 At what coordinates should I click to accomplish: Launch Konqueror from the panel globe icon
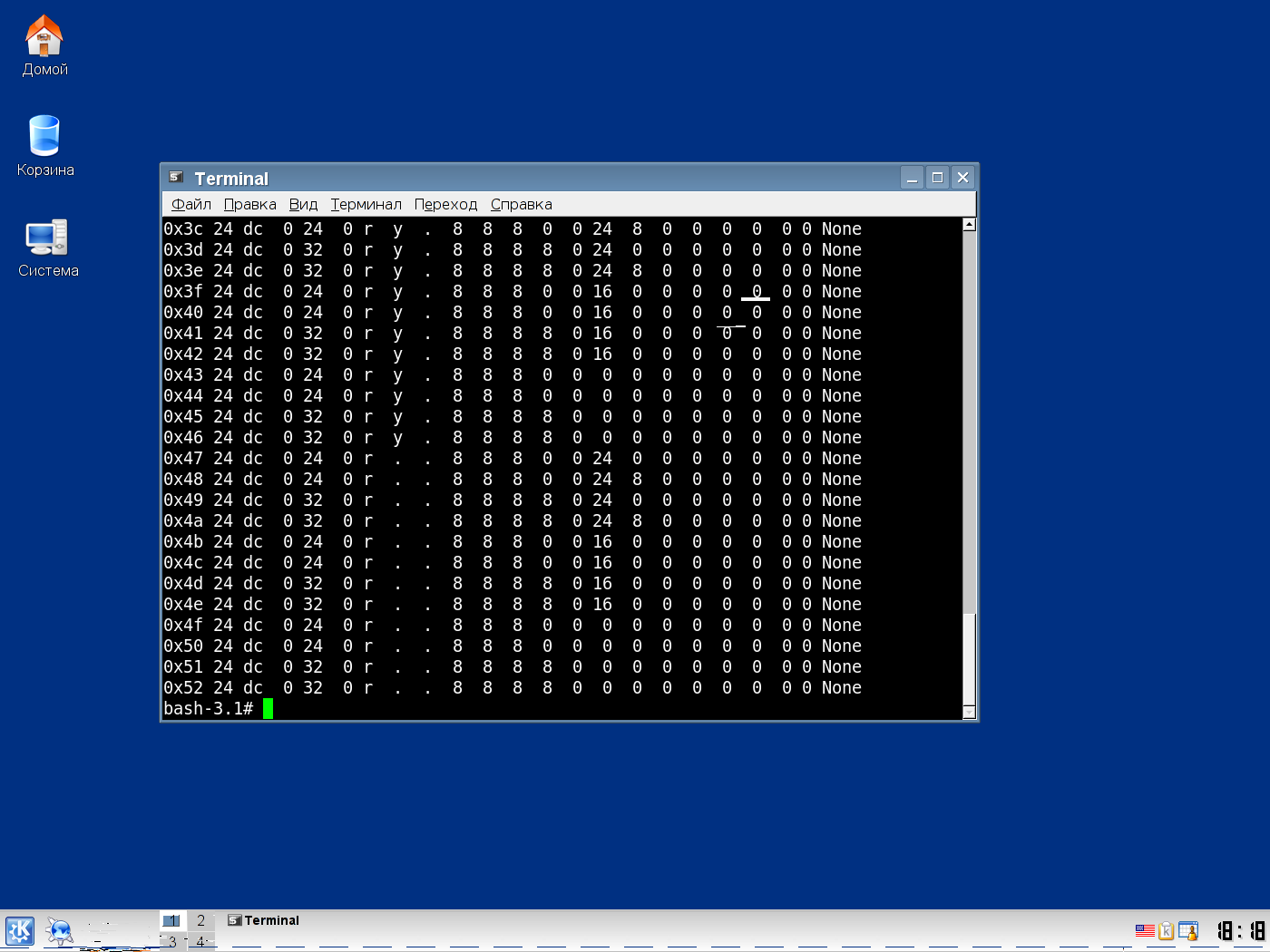(x=60, y=931)
